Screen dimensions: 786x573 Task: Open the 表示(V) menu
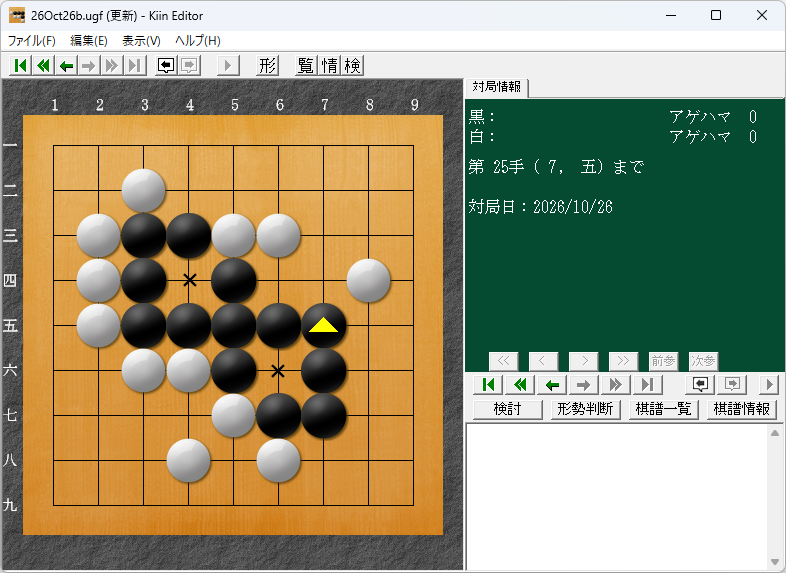click(141, 41)
